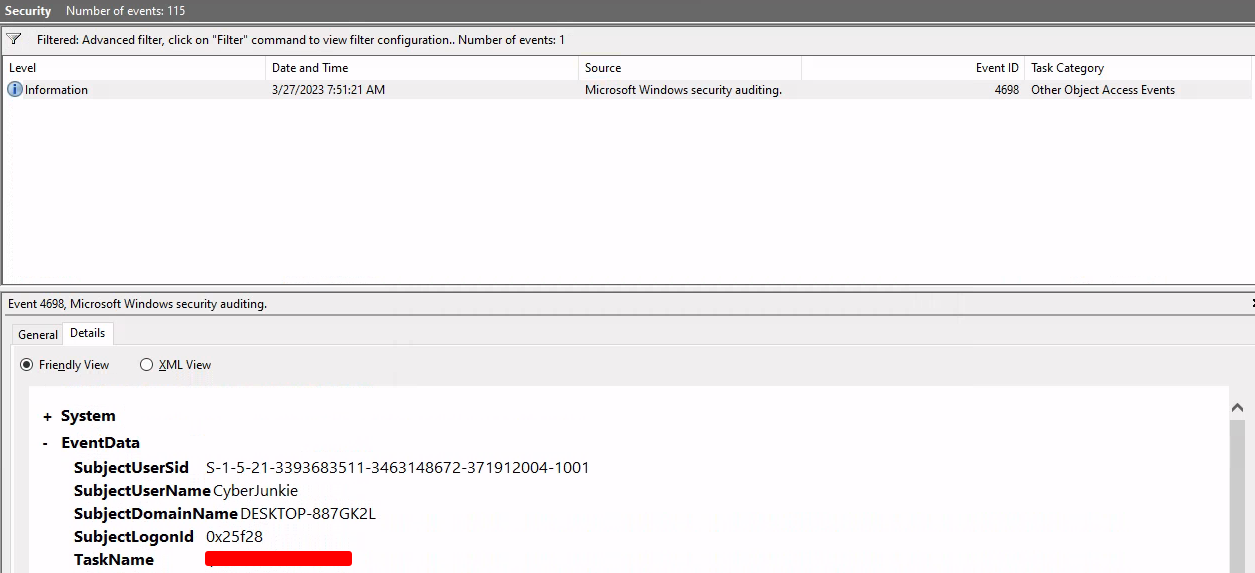Click the blue Information icon in event row

[15, 90]
